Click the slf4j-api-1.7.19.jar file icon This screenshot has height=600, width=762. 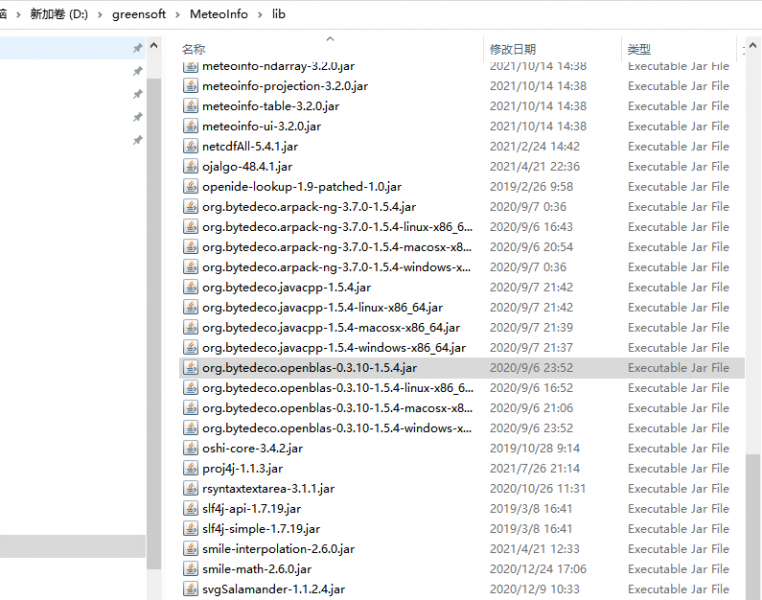tap(191, 508)
